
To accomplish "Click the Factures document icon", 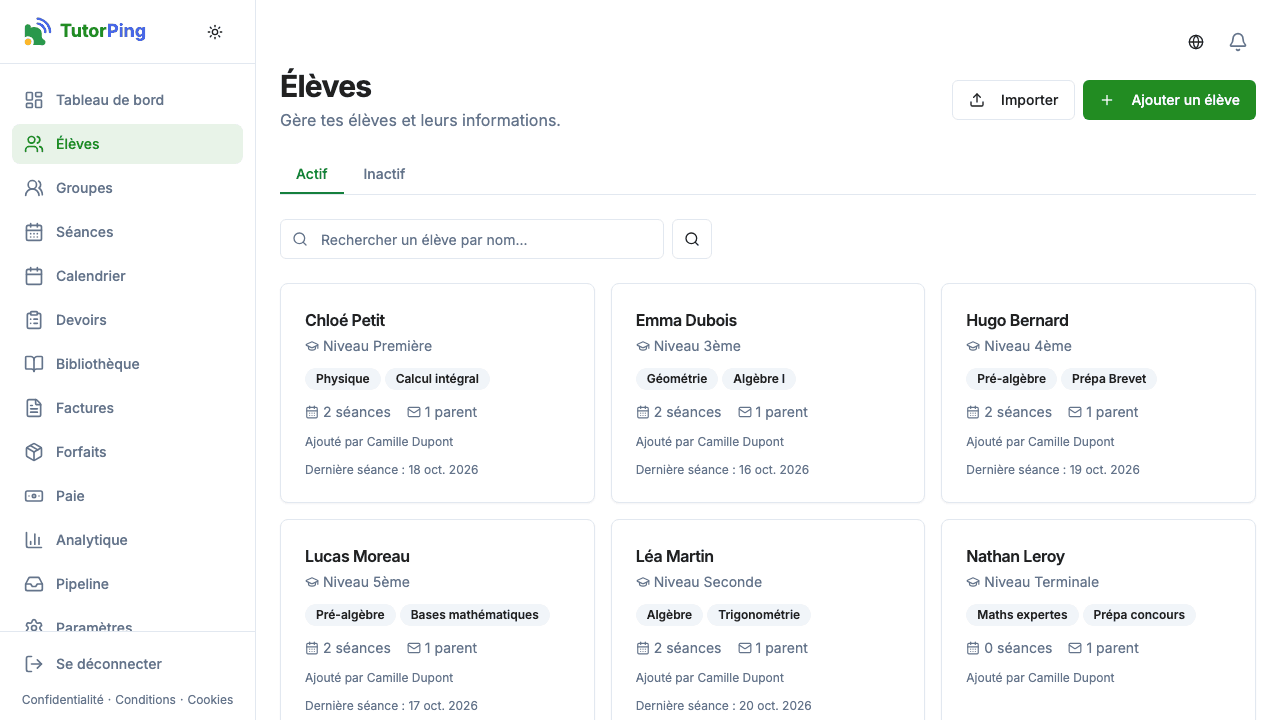I will tap(34, 408).
